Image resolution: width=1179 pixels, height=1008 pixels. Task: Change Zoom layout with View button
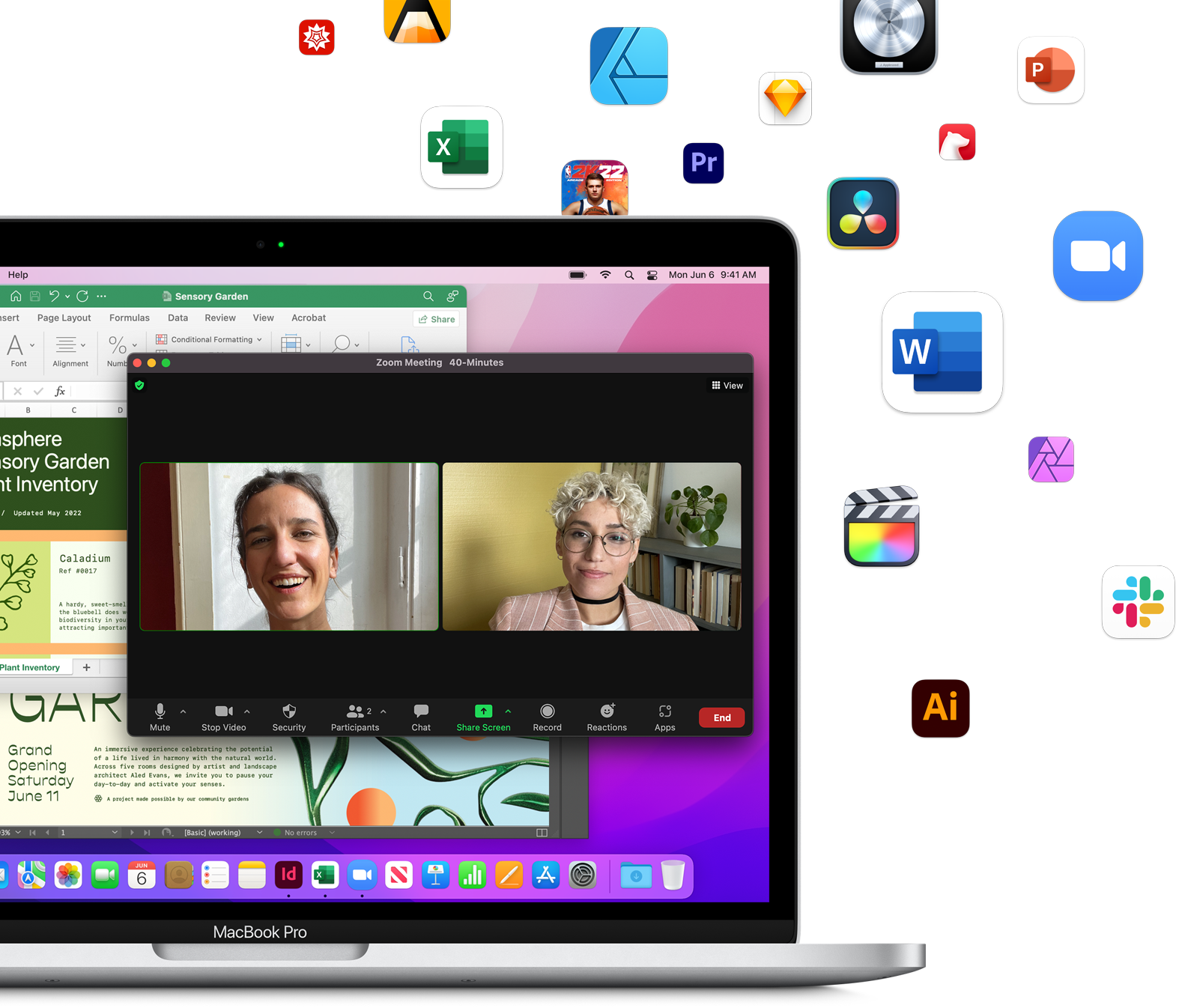(x=727, y=385)
